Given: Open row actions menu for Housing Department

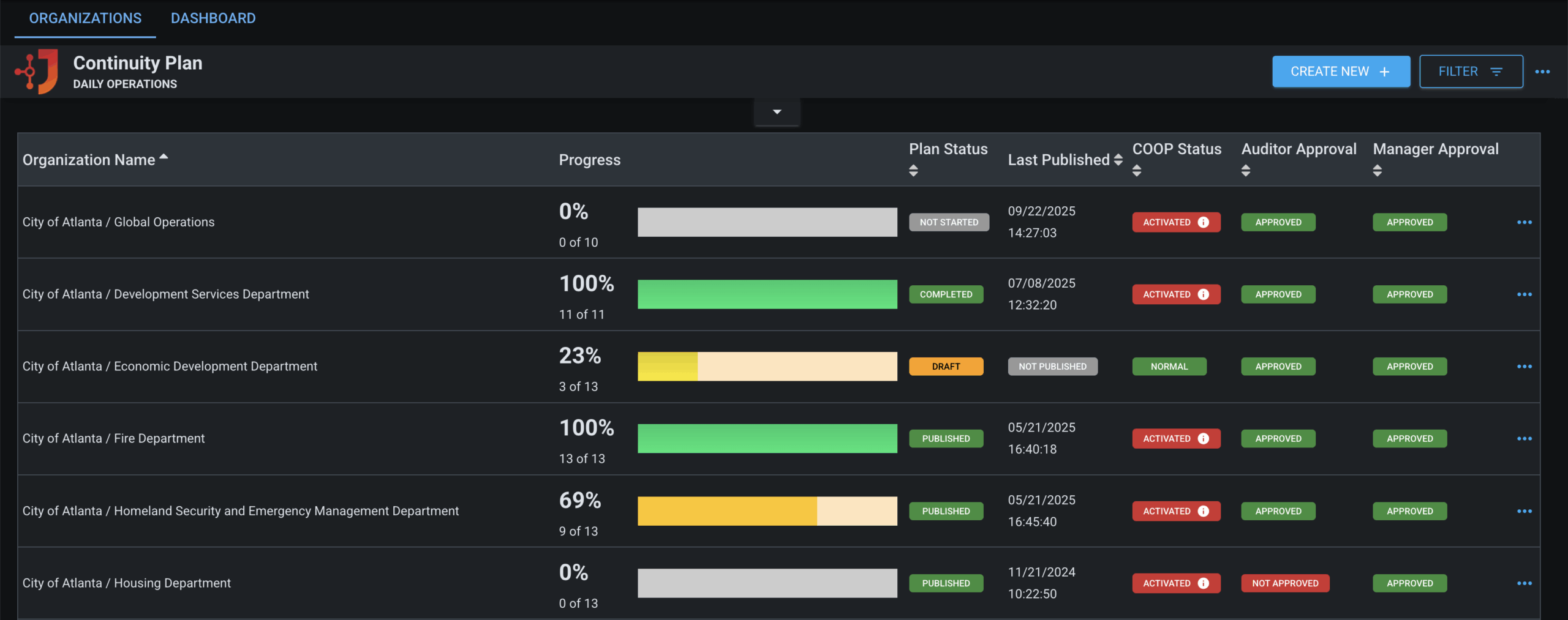Looking at the screenshot, I should 1525,583.
